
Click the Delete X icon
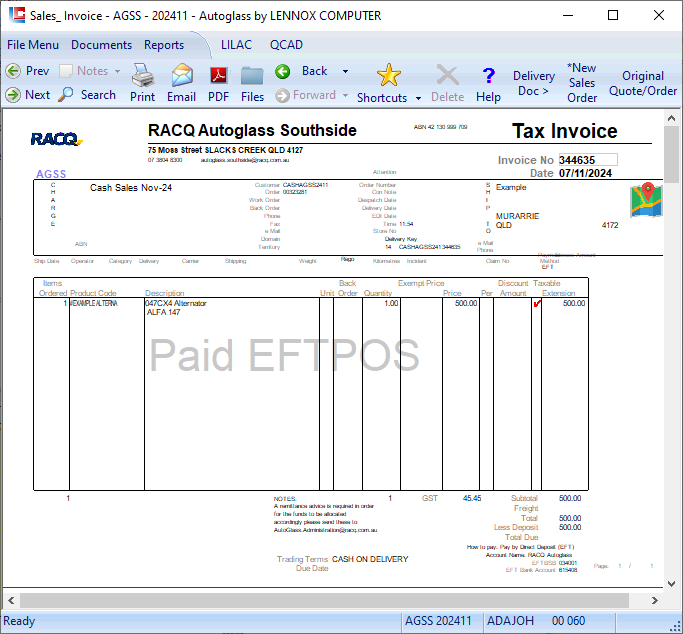[x=447, y=75]
